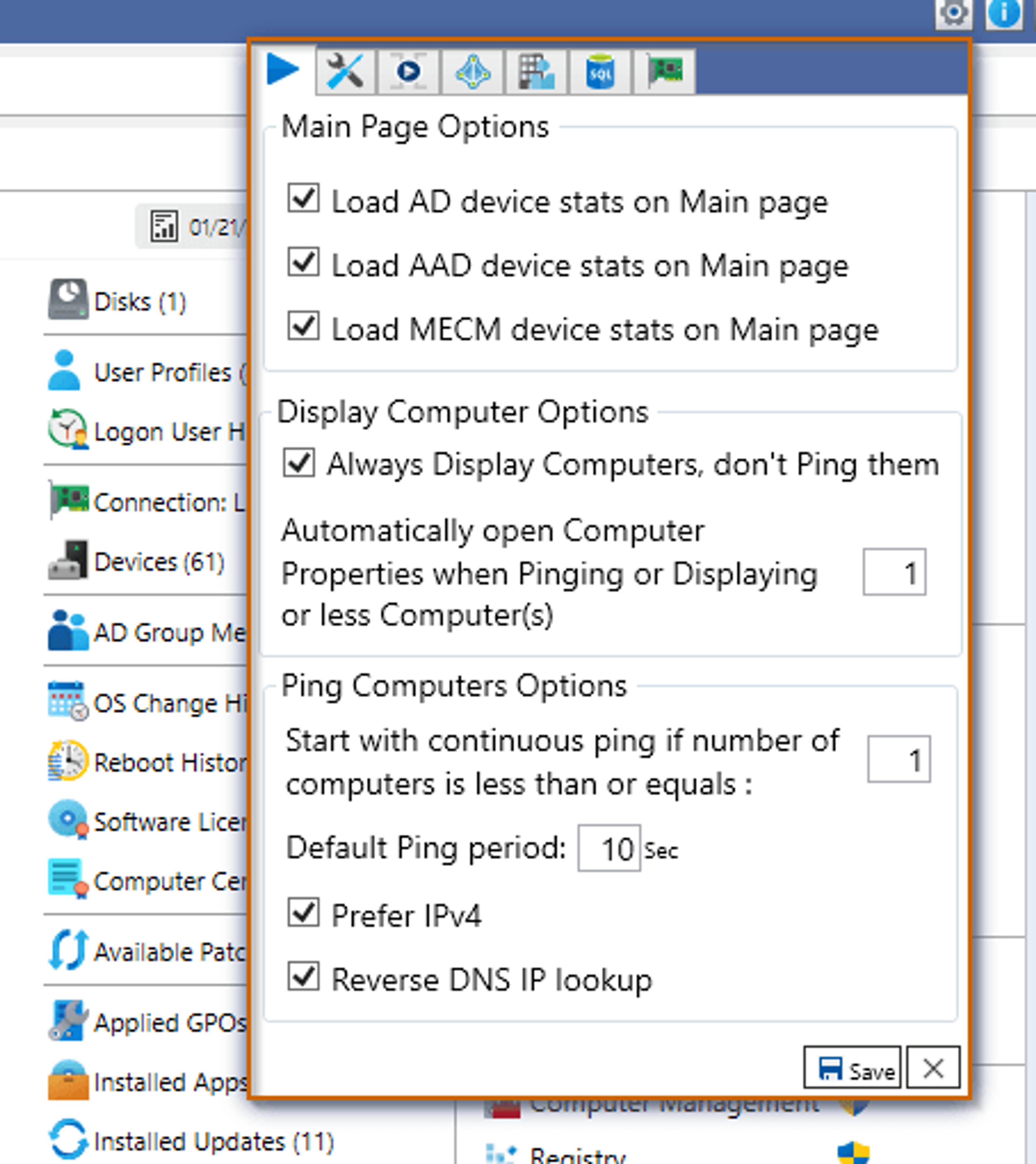Viewport: 1036px width, 1164px height.
Task: Open Logon User History clock icon
Action: [68, 429]
